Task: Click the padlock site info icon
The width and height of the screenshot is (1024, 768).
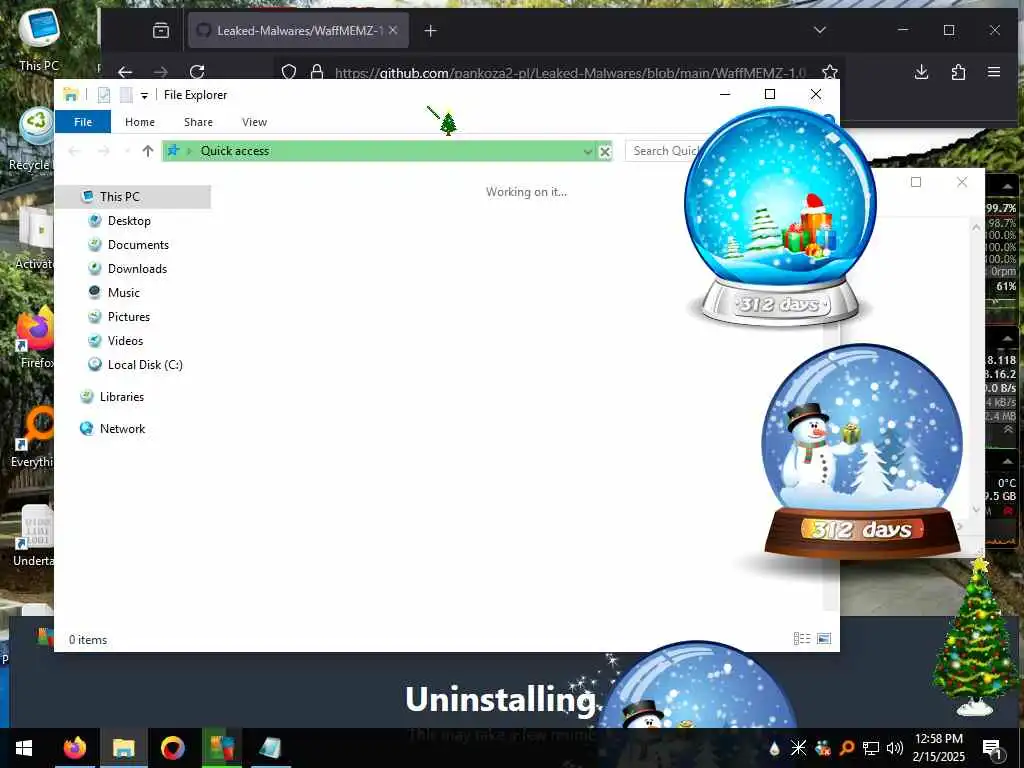Action: (317, 72)
